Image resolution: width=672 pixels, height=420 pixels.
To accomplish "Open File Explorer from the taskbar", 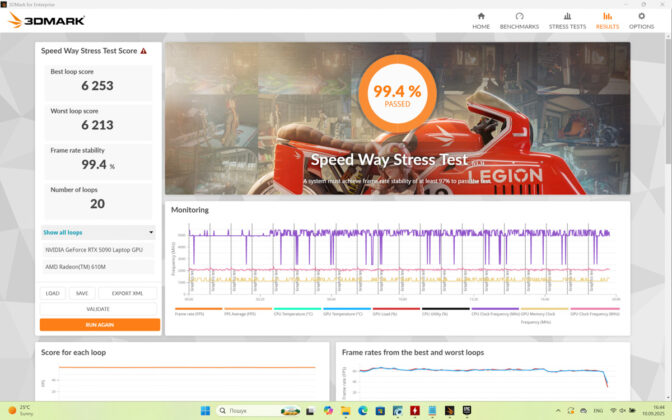I will [345, 411].
